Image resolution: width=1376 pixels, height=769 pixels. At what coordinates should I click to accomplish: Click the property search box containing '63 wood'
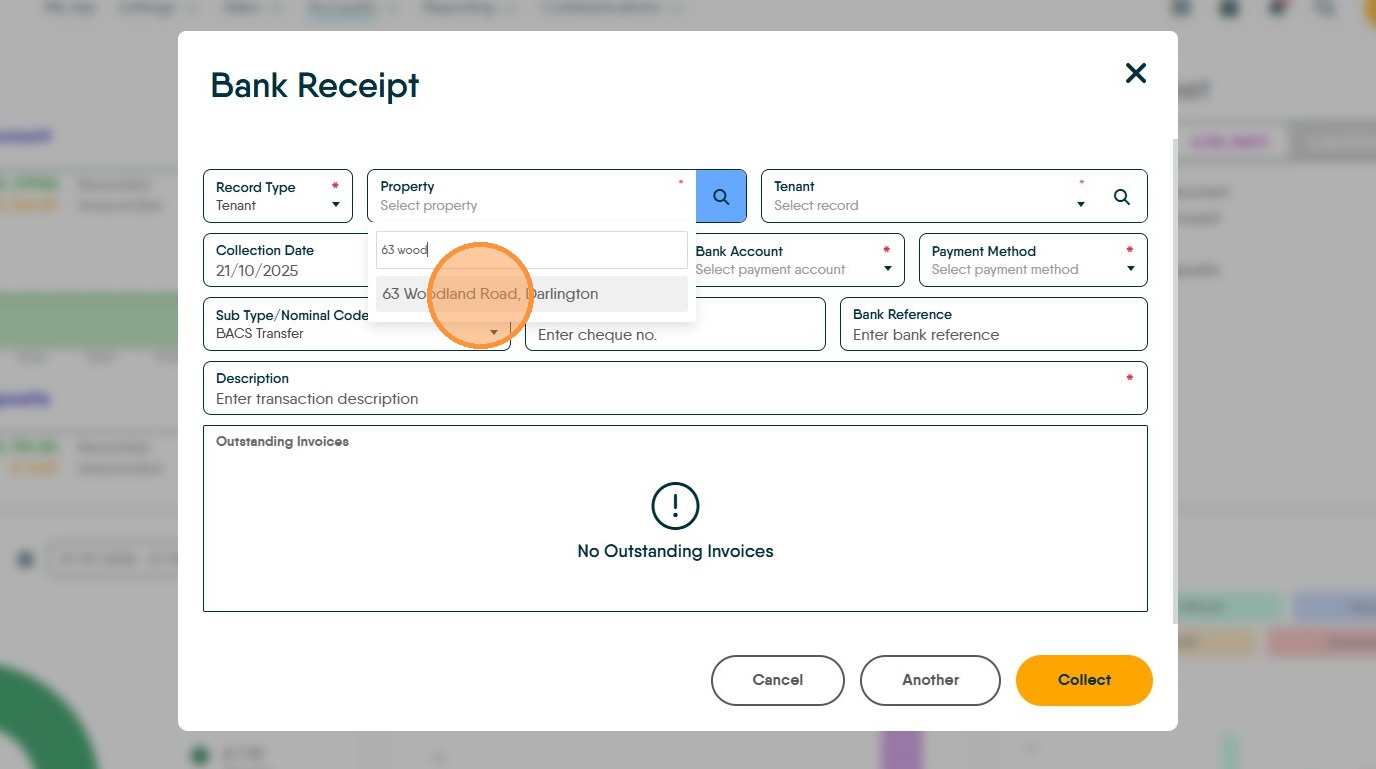pos(532,250)
